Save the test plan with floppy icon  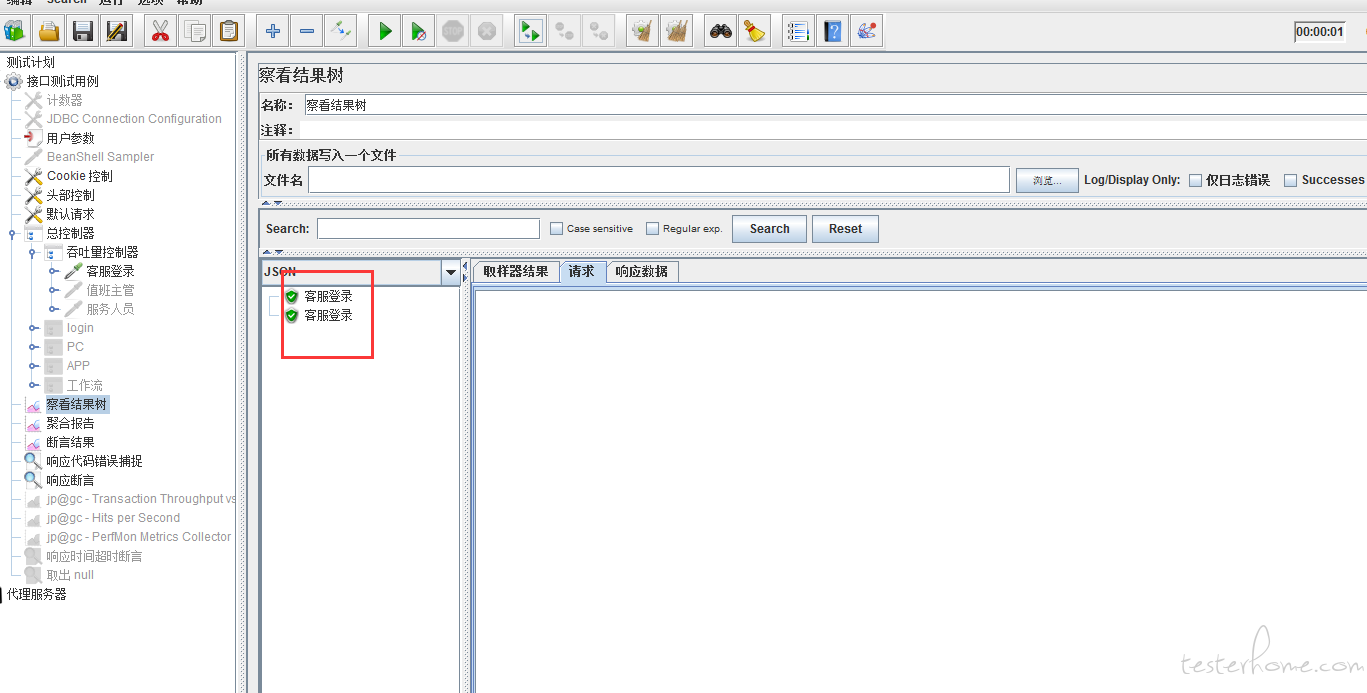coord(83,31)
